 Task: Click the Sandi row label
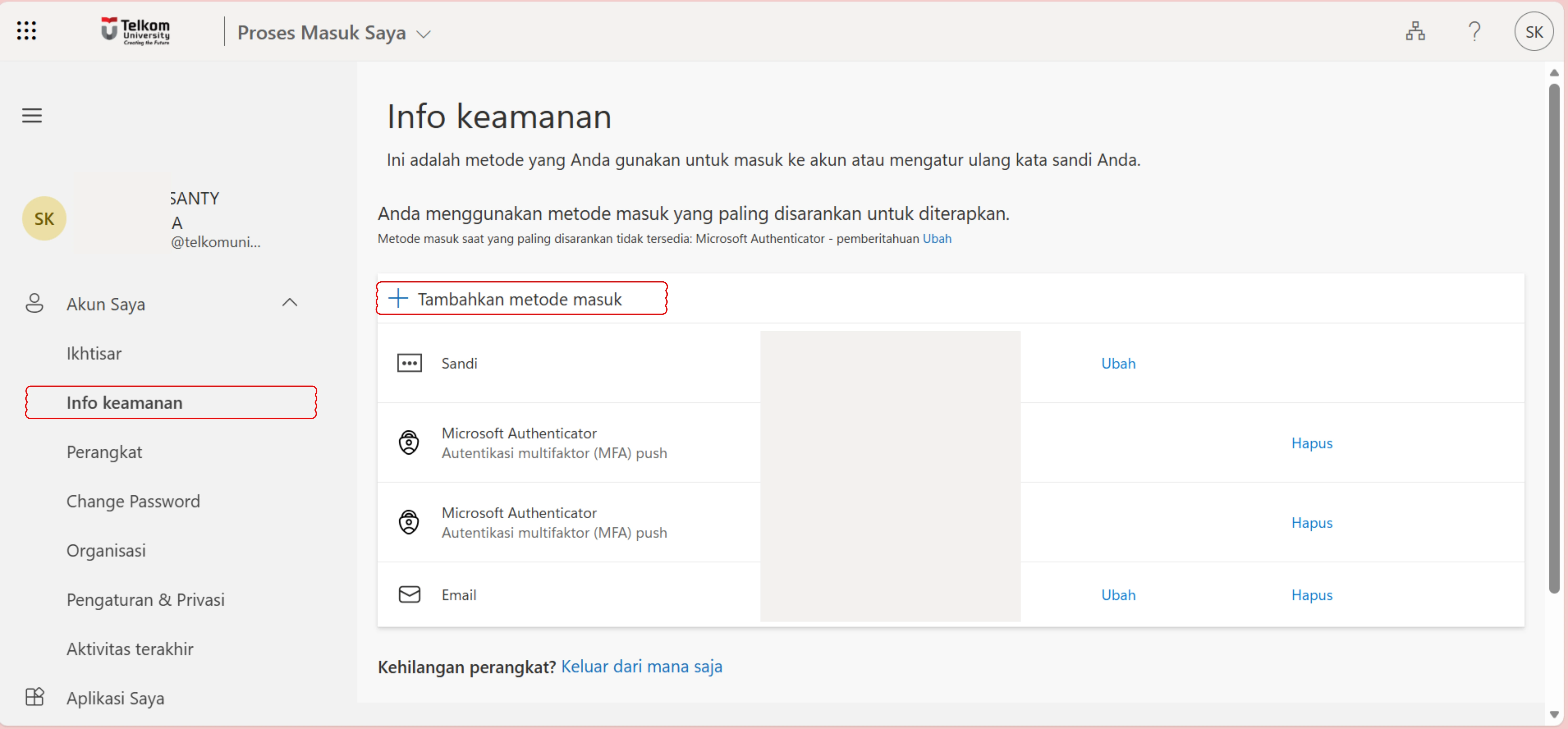pos(459,363)
